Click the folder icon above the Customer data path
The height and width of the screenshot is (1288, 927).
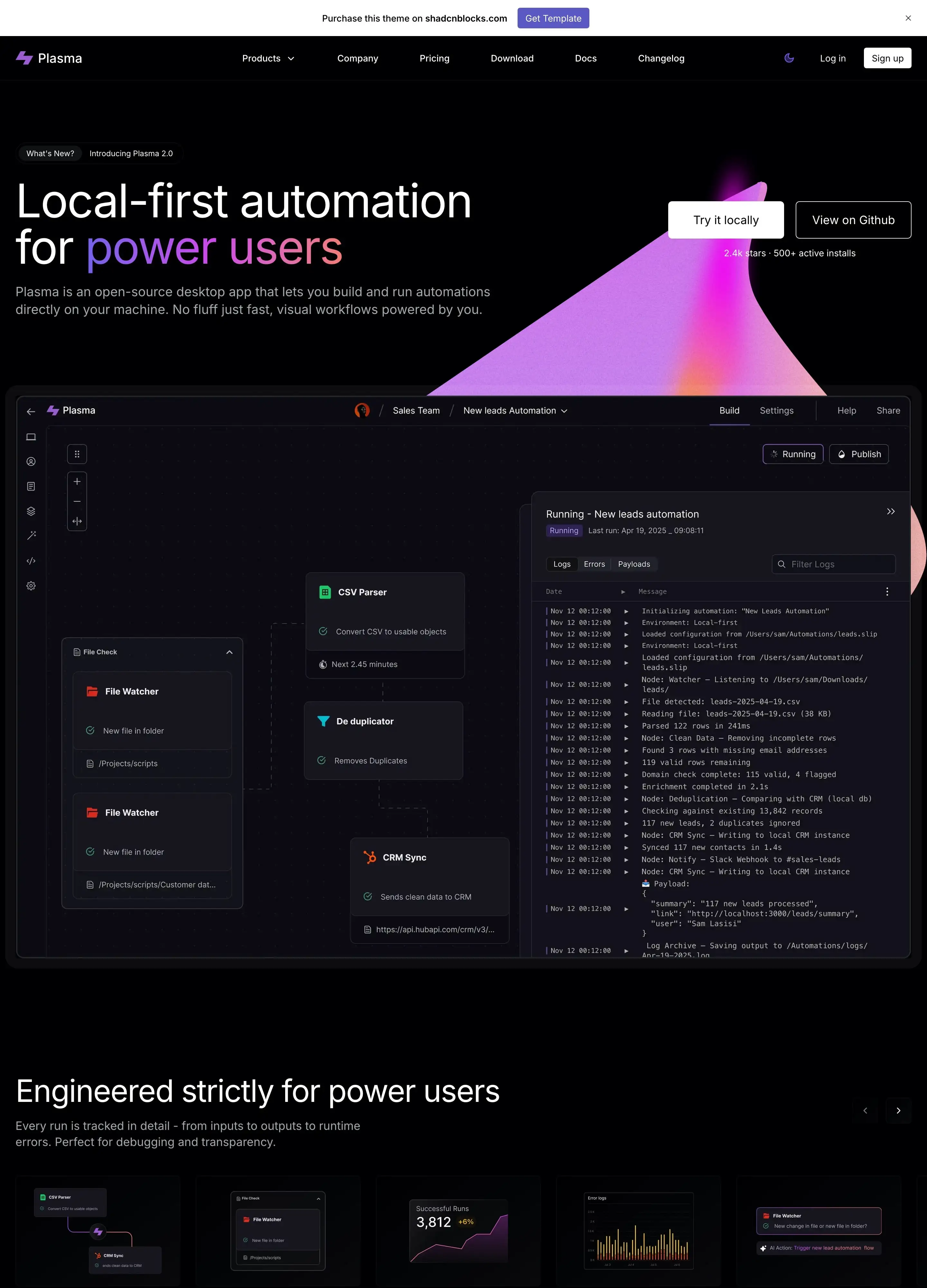[x=92, y=813]
